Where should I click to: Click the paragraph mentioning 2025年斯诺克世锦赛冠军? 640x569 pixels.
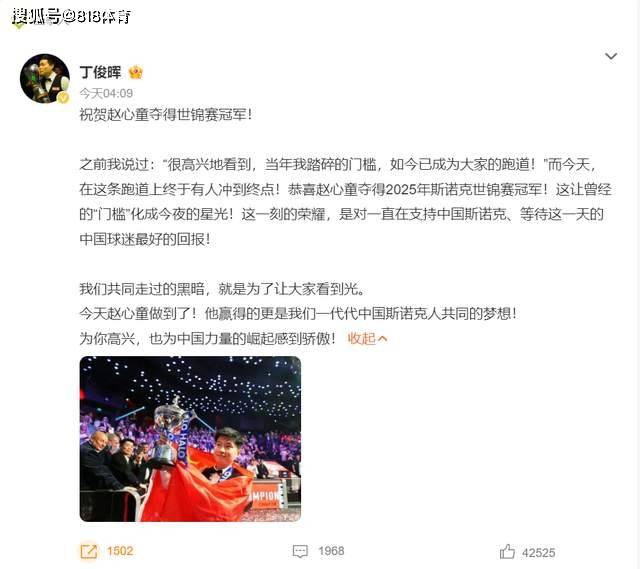(345, 202)
